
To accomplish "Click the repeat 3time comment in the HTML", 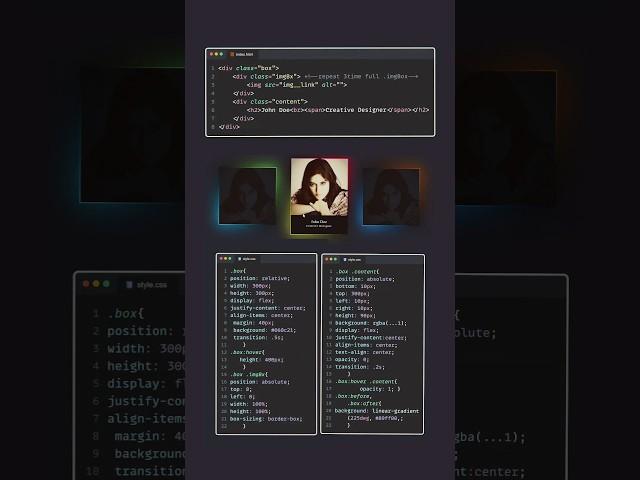I will tap(361, 76).
